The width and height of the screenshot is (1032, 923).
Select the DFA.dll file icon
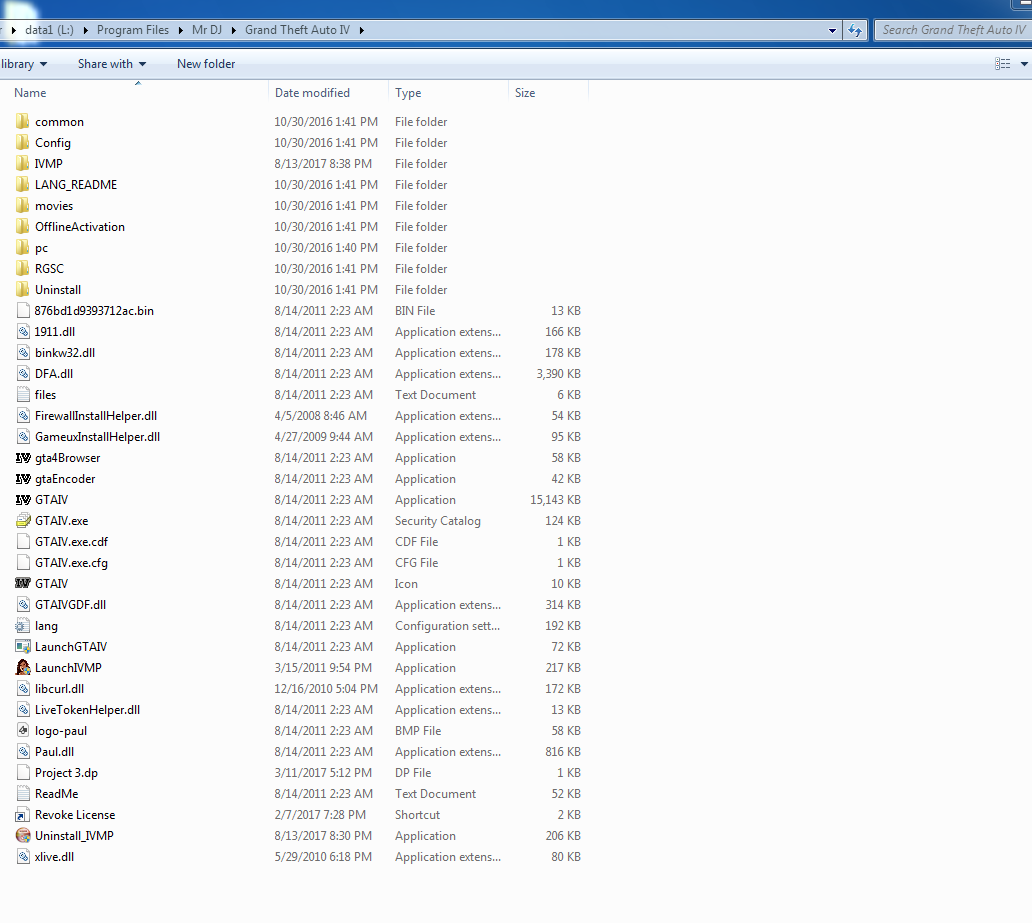coord(23,373)
